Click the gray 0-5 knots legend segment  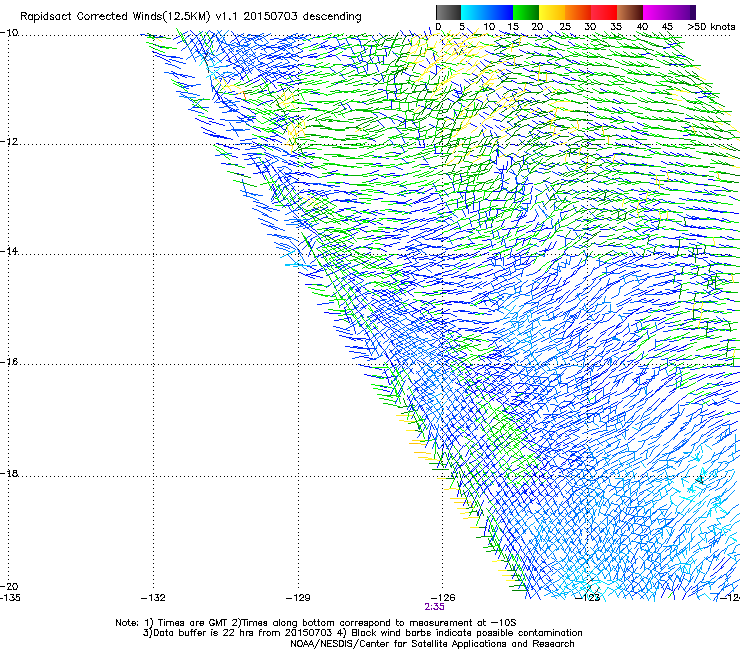(448, 12)
